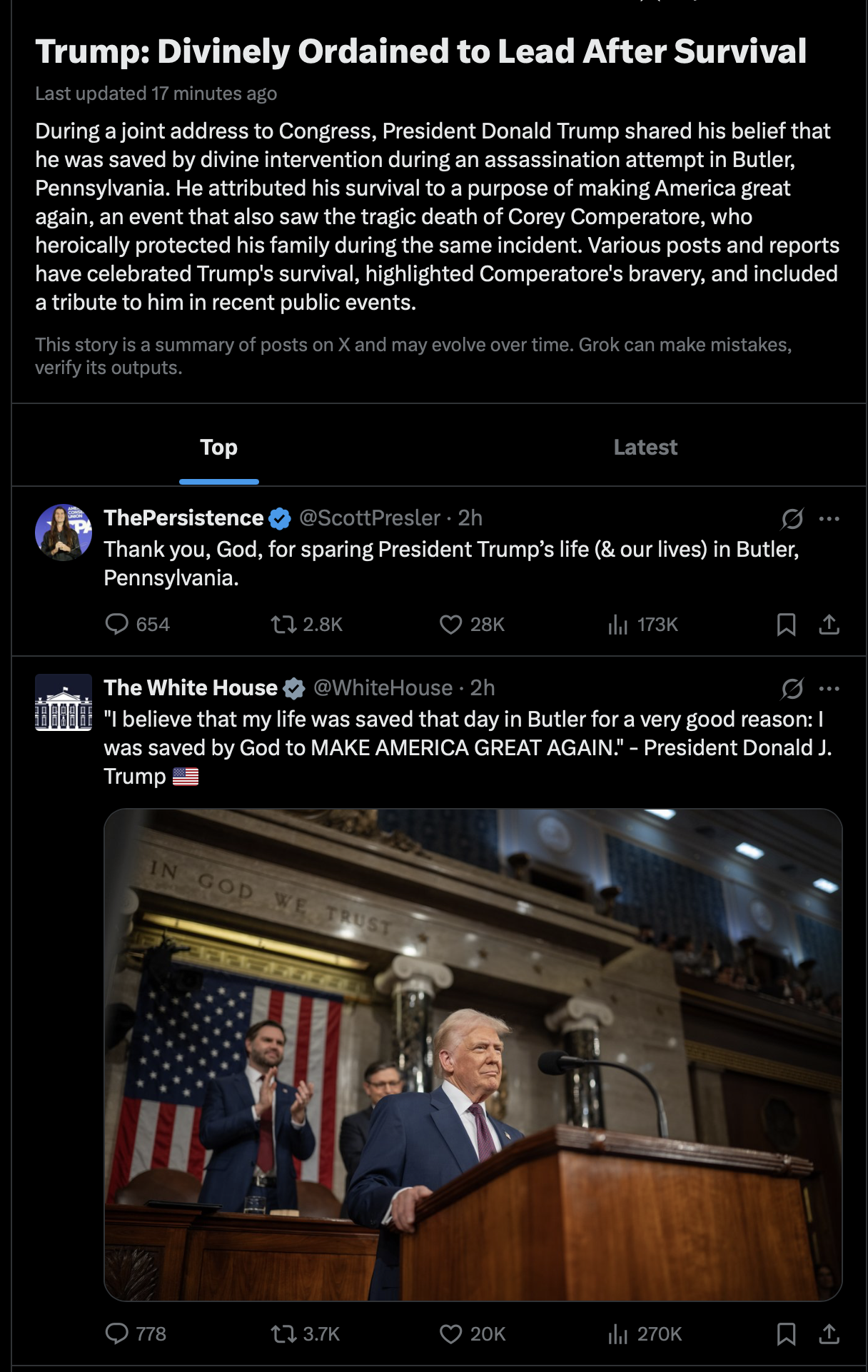Image resolution: width=868 pixels, height=1372 pixels.
Task: Open Grok explain icon on White House post
Action: (x=792, y=688)
